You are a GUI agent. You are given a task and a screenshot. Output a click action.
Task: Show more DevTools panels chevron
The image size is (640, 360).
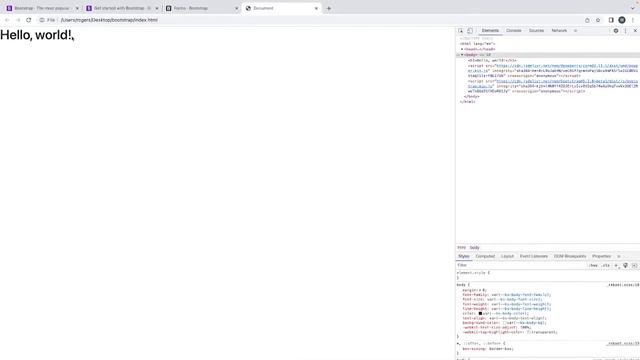[576, 31]
